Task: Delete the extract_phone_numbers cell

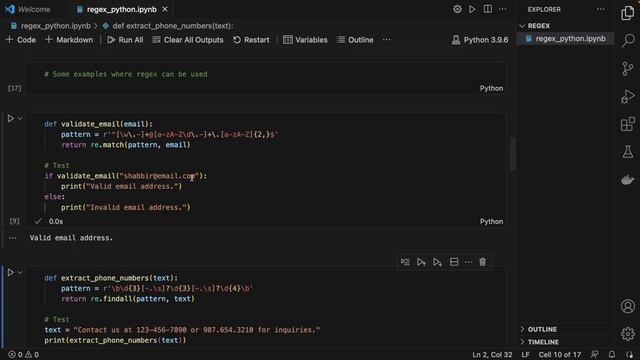Action: (x=482, y=262)
